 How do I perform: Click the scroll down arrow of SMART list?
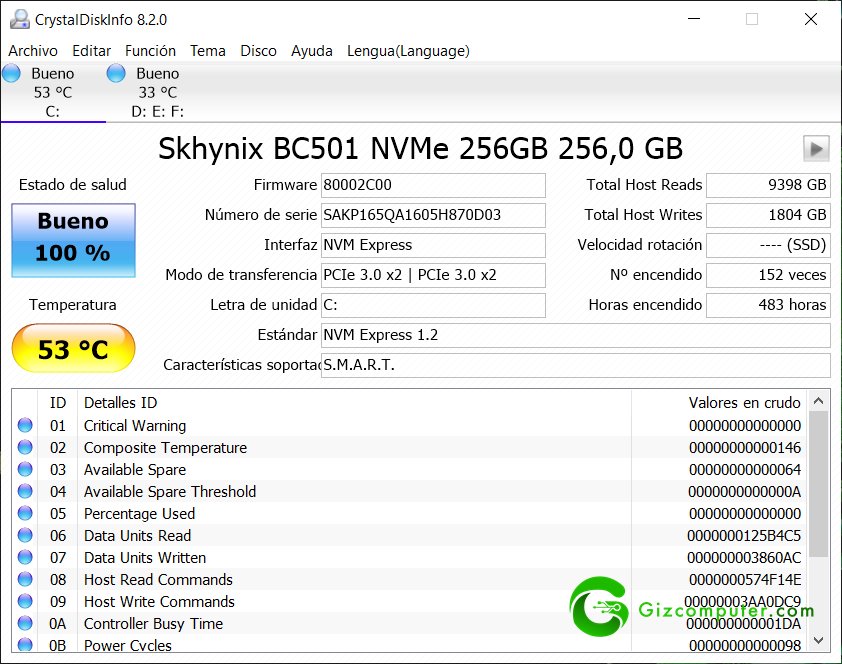click(818, 640)
